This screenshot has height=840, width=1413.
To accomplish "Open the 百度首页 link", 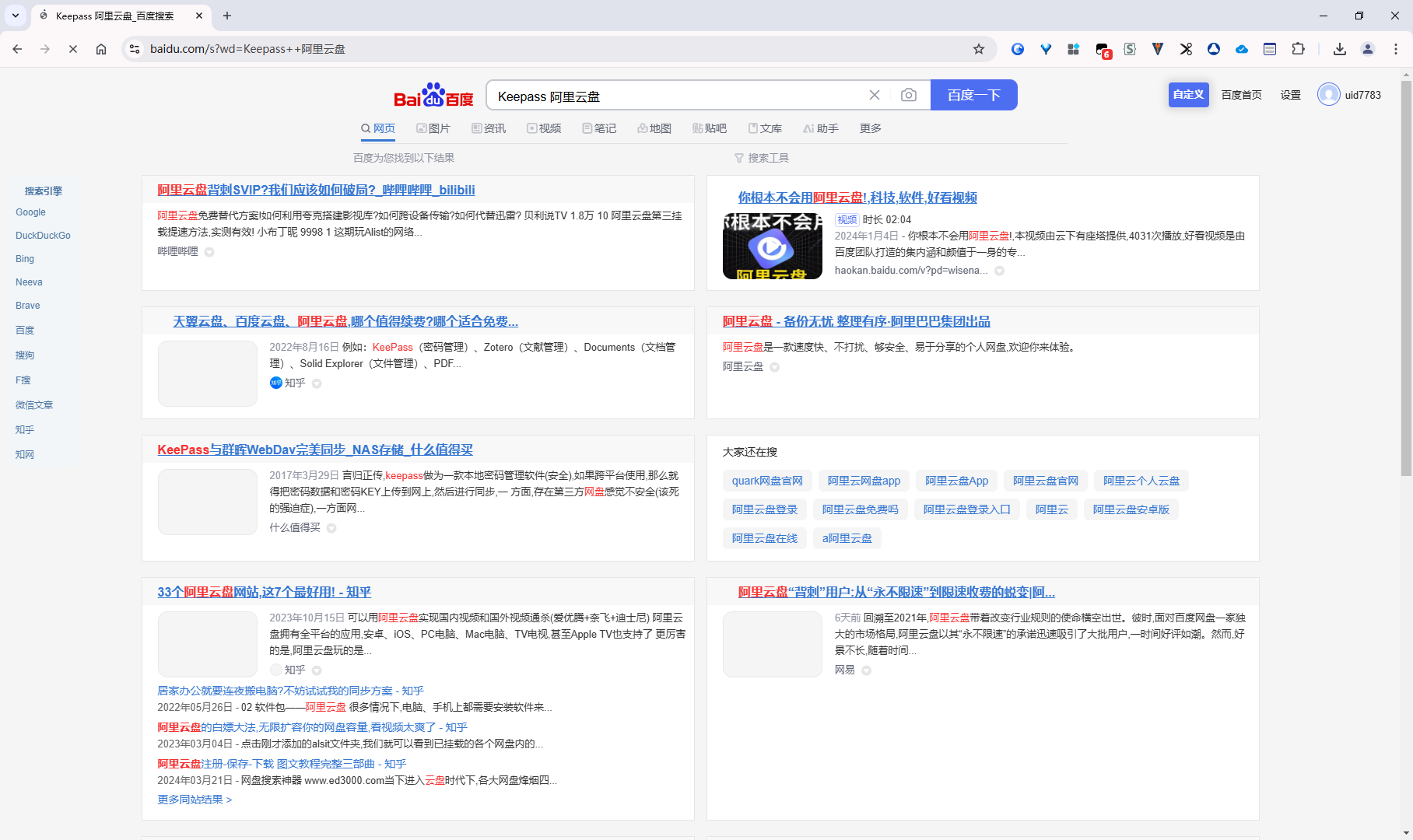I will click(1241, 95).
